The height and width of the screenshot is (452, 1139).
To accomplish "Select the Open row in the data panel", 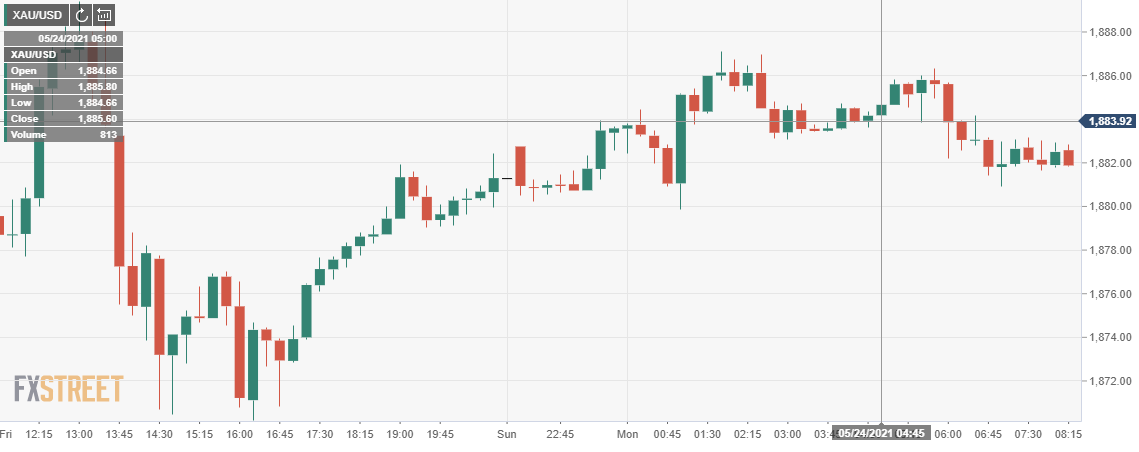I will pos(63,71).
